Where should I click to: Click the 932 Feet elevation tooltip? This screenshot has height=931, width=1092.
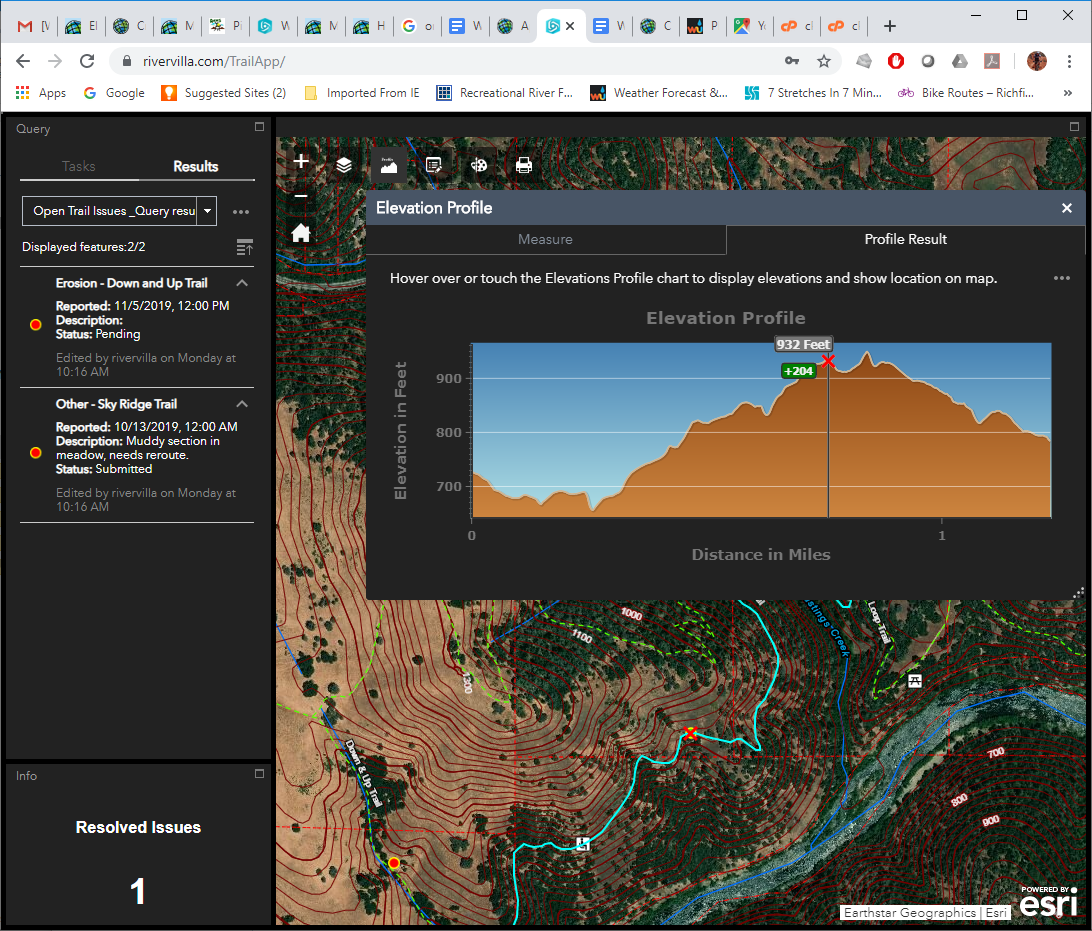803,343
